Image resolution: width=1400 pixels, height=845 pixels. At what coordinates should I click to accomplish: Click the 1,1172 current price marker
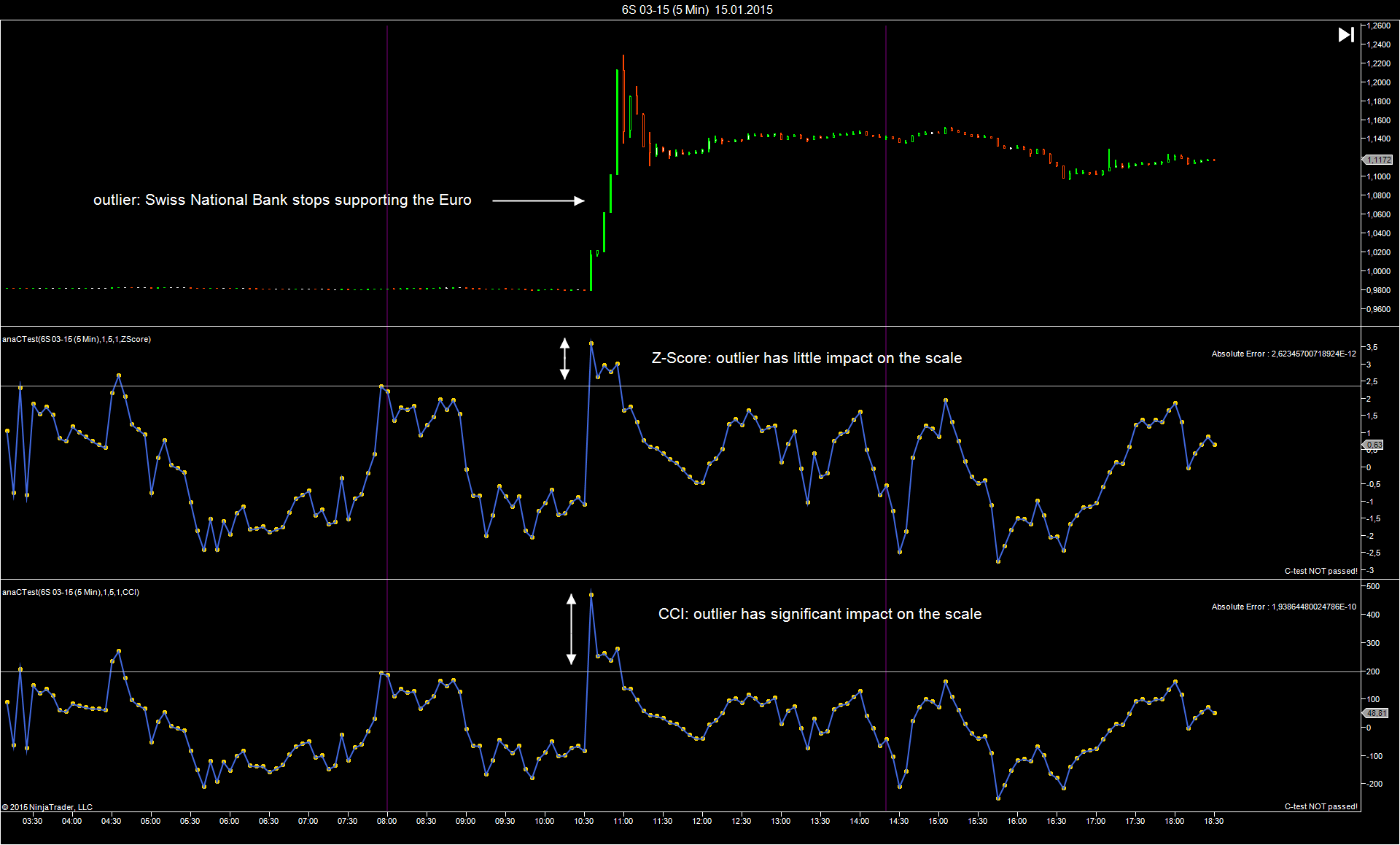1377,160
